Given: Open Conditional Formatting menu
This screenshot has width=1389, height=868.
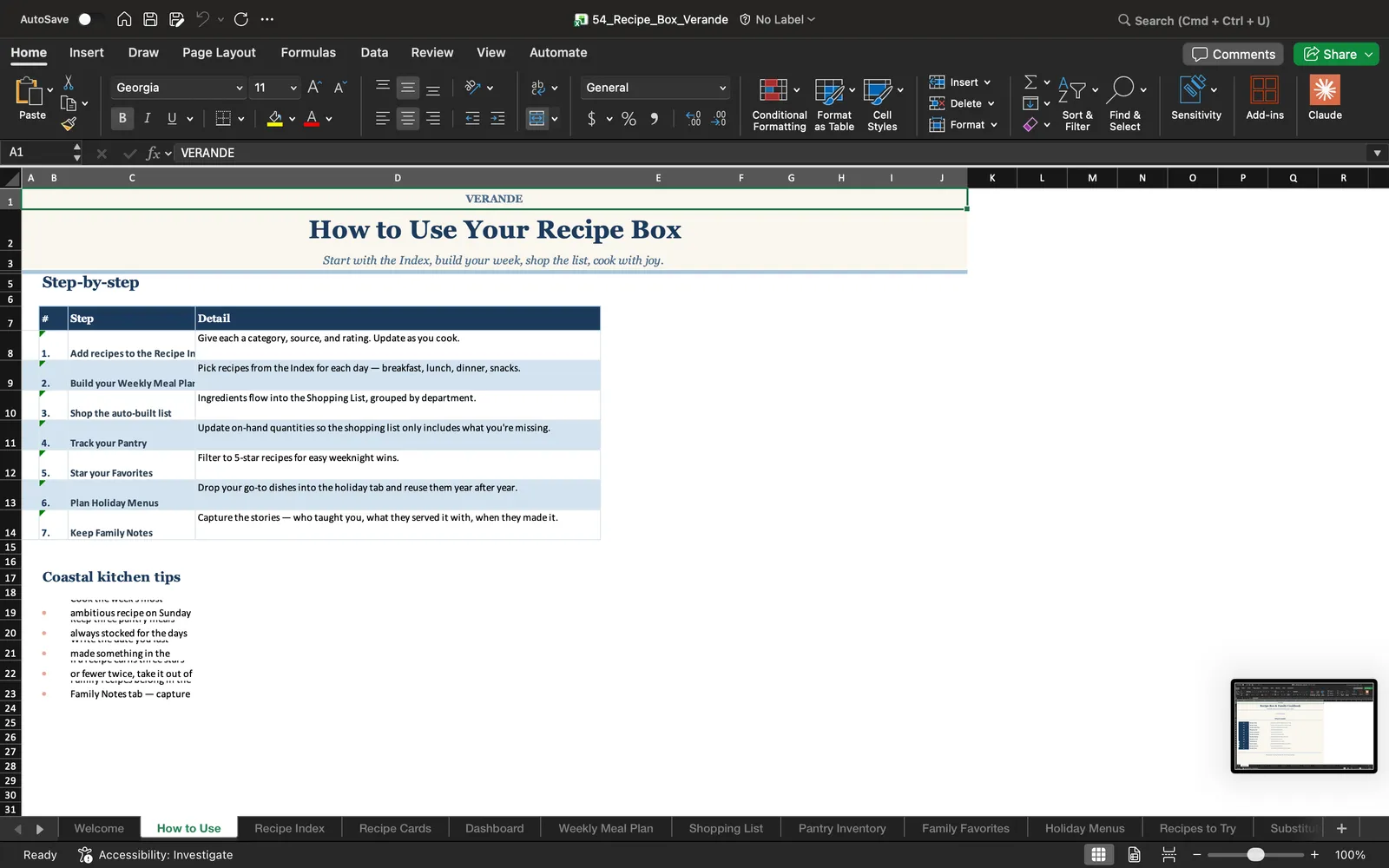Looking at the screenshot, I should [779, 104].
